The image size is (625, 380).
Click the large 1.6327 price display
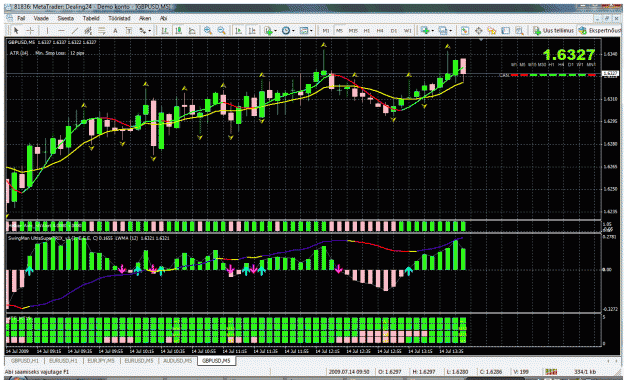569,55
